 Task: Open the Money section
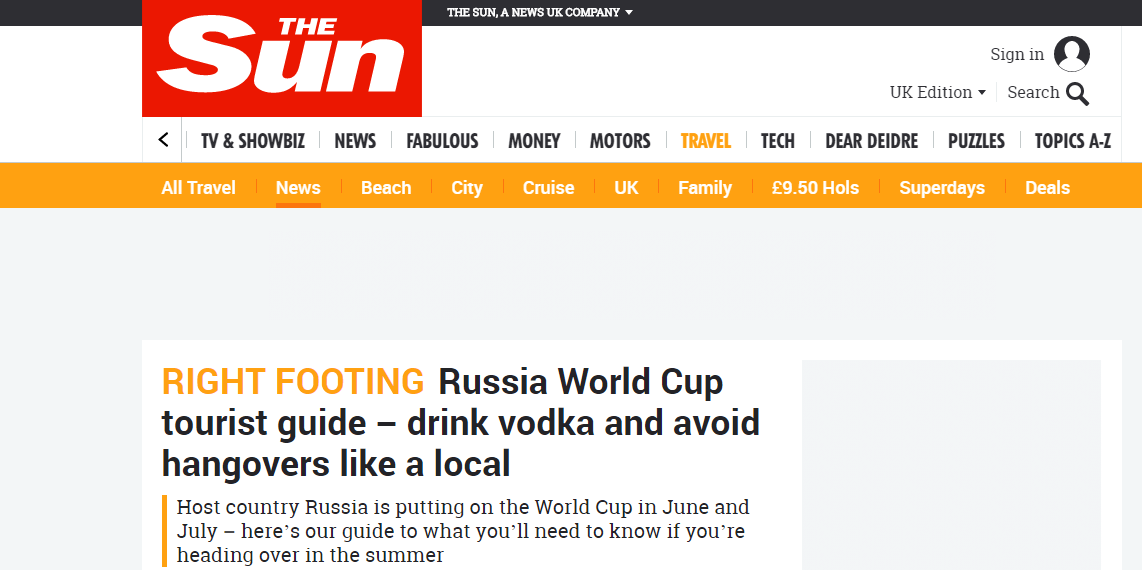[x=534, y=141]
